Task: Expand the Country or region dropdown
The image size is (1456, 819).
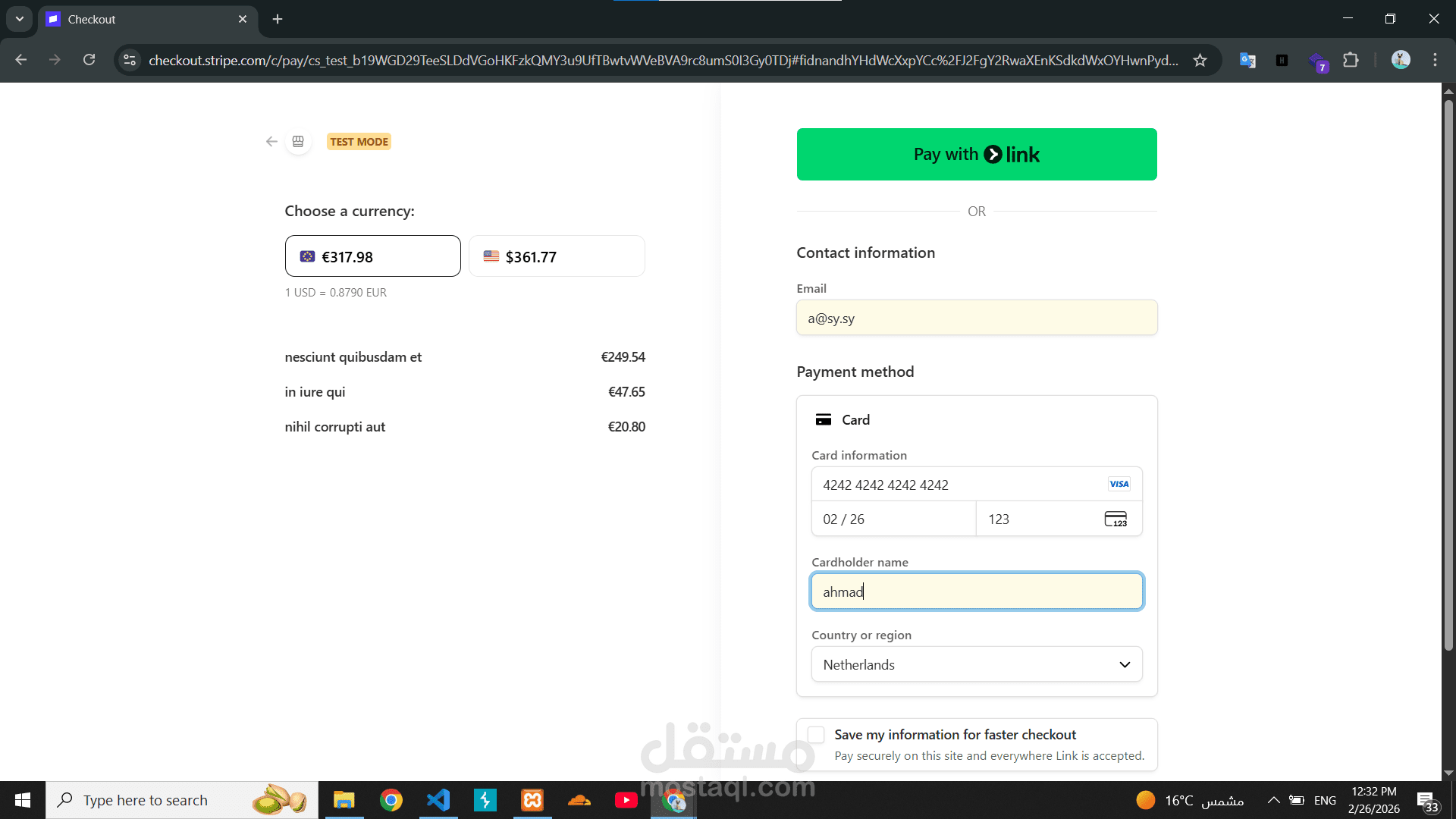Action: tap(977, 664)
